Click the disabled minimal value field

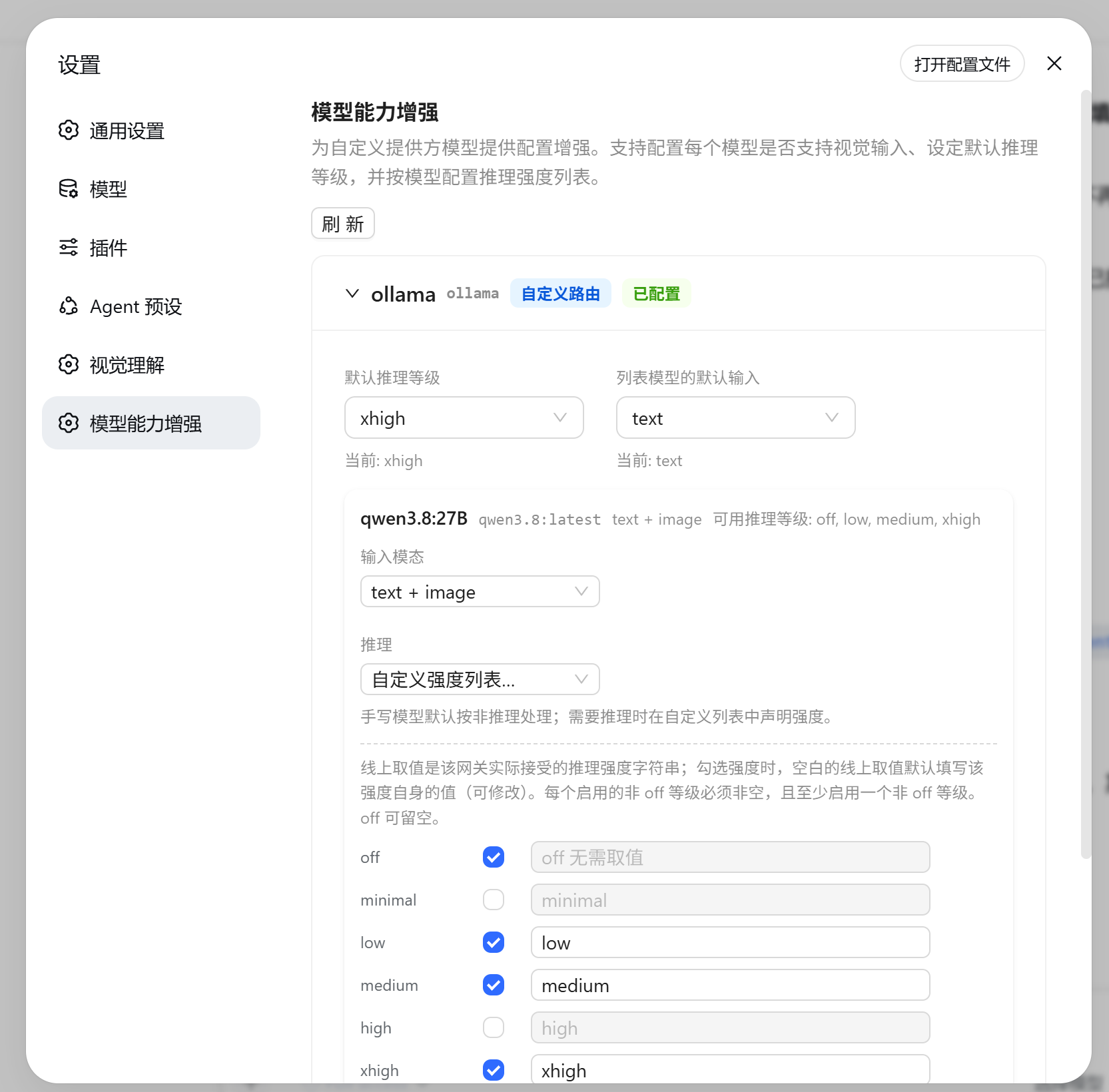tap(731, 900)
